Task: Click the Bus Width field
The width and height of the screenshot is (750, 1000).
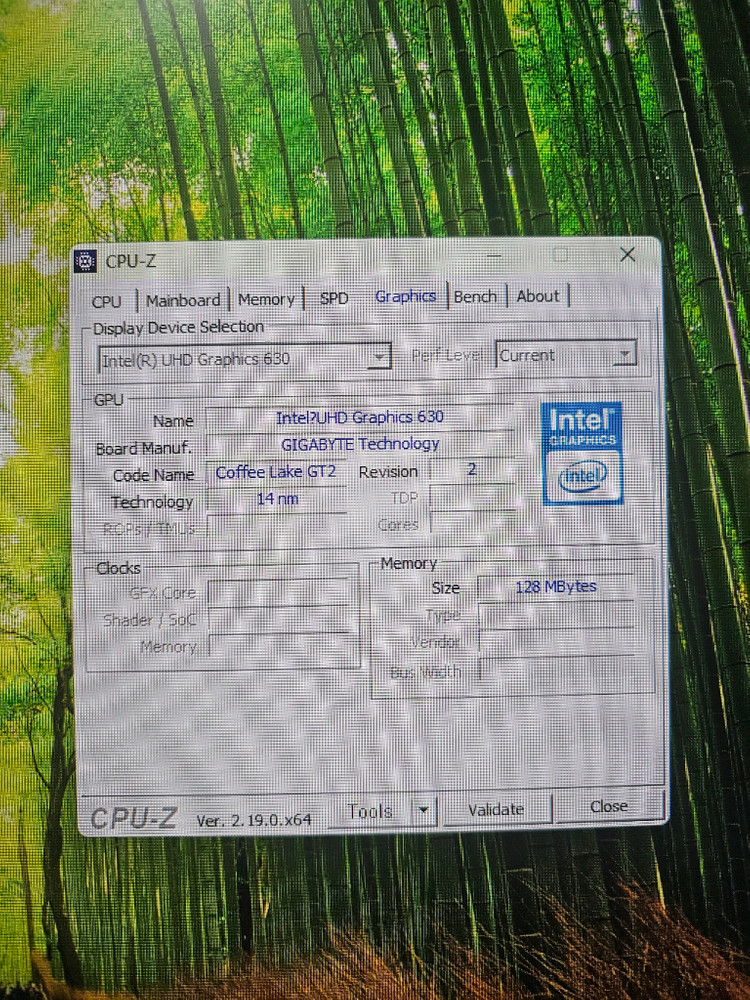Action: click(x=558, y=669)
